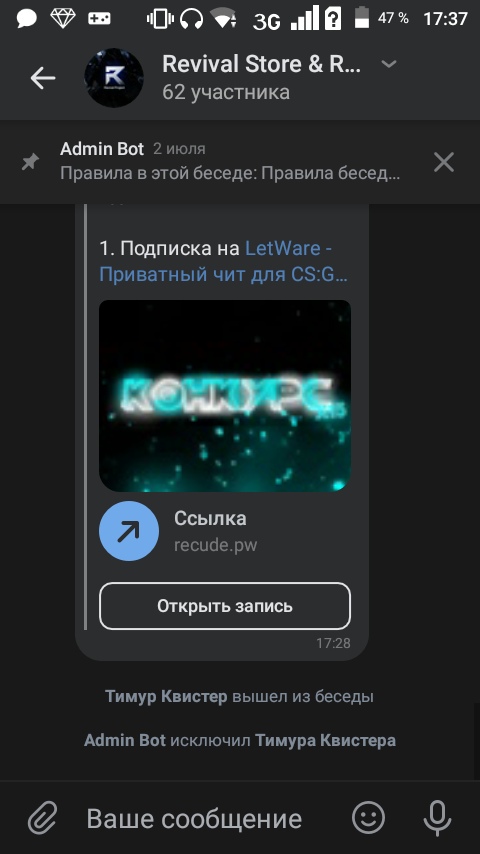Open Revival Store group avatar
The width and height of the screenshot is (480, 854).
click(x=114, y=78)
